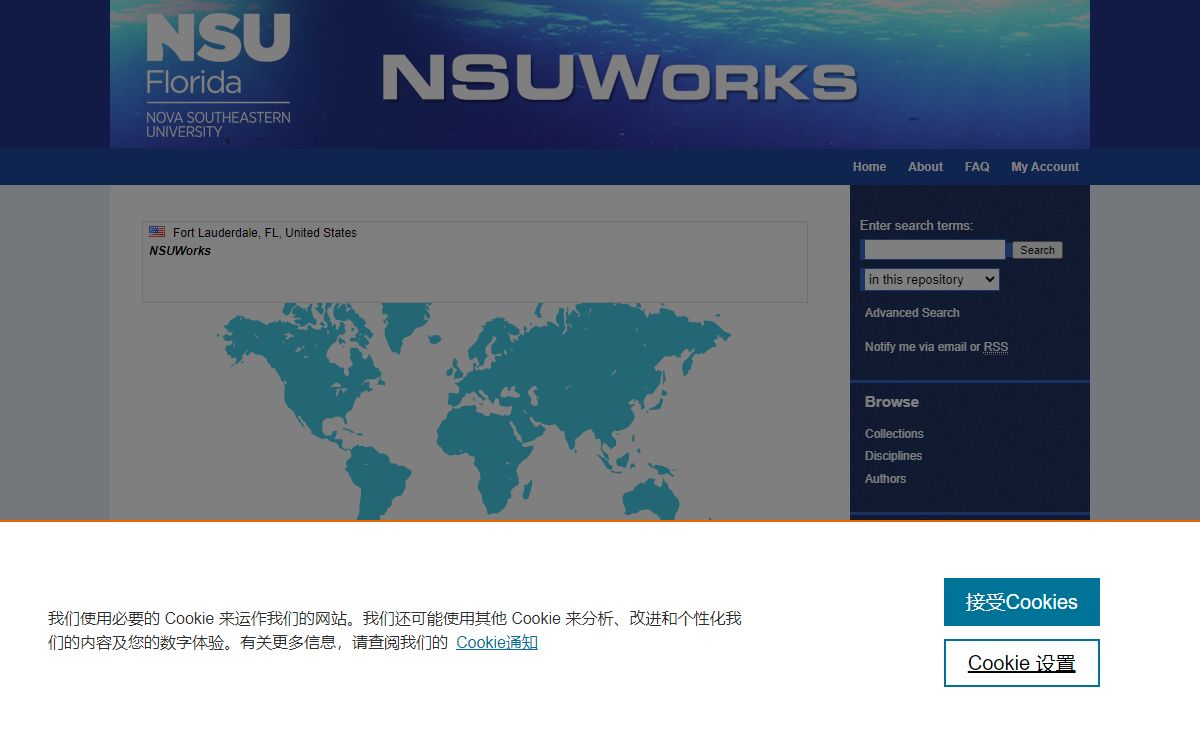Browse Authors link
The height and width of the screenshot is (740, 1200).
[885, 479]
